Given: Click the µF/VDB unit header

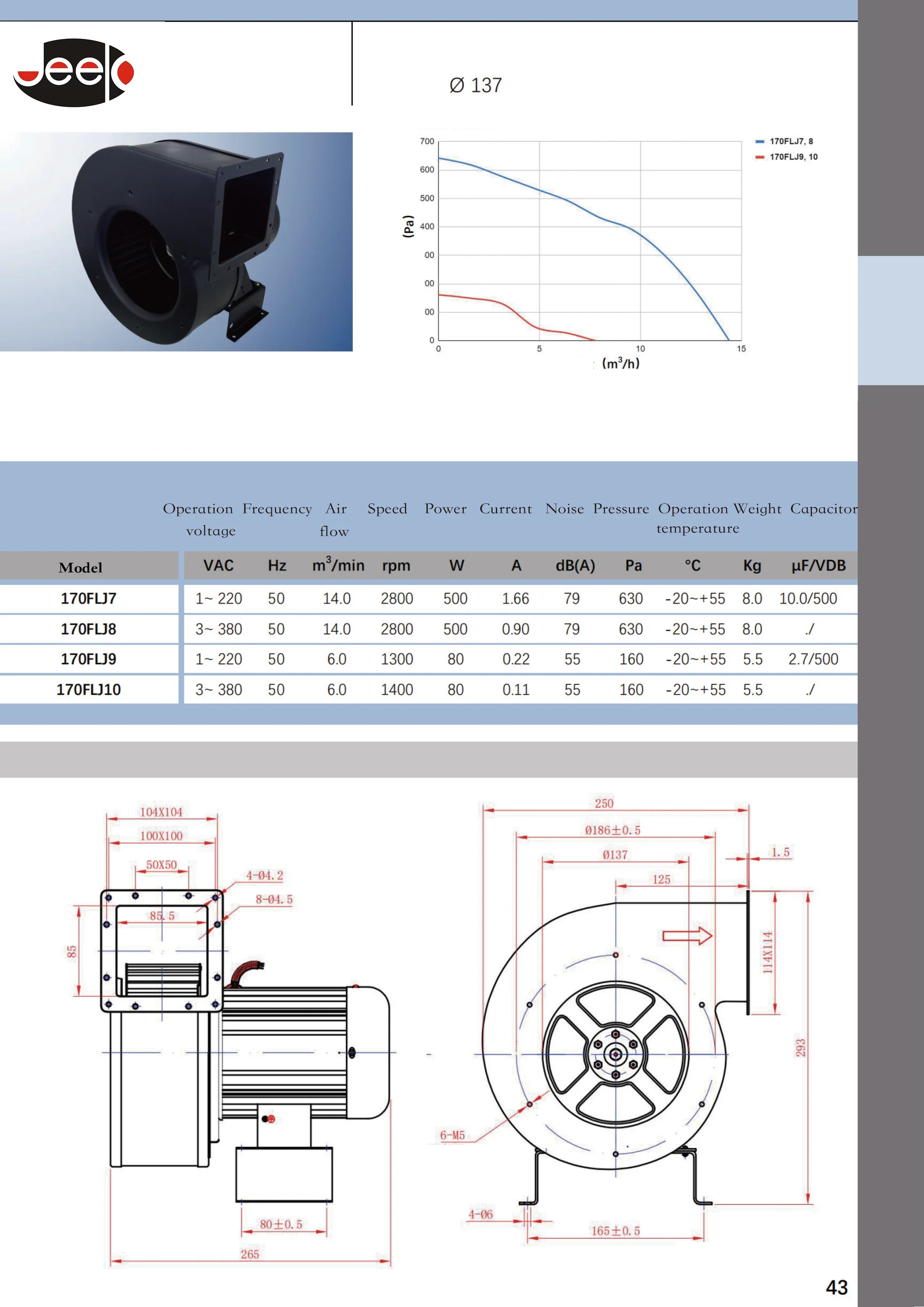Looking at the screenshot, I should 819,566.
